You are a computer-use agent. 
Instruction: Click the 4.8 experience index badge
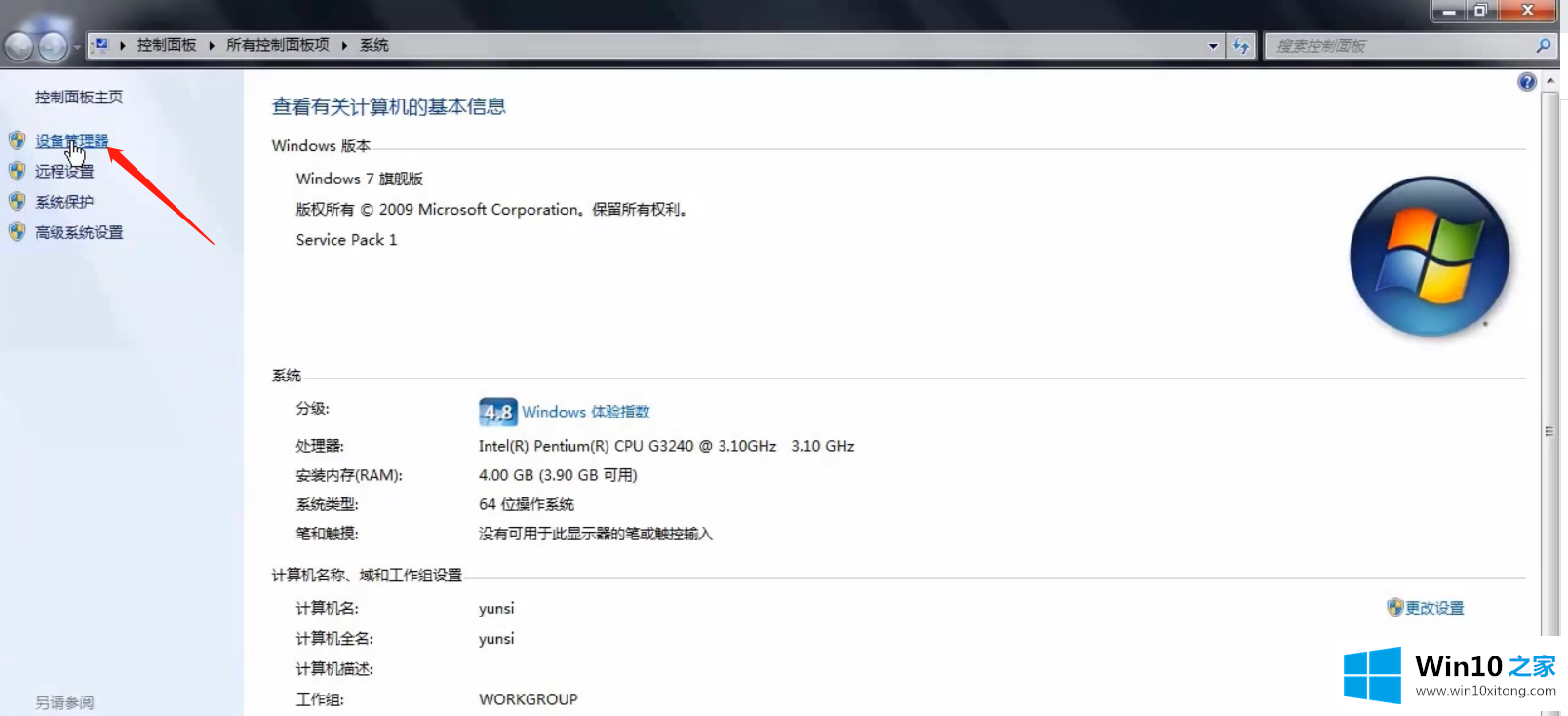(497, 412)
